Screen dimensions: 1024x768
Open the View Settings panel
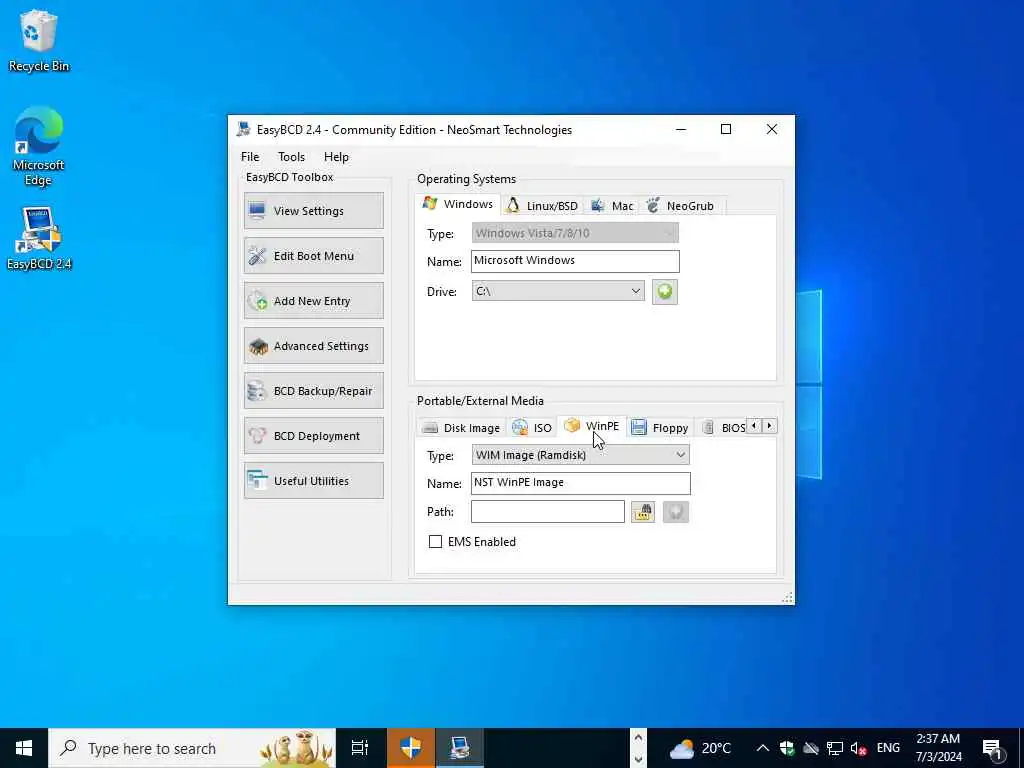point(313,211)
